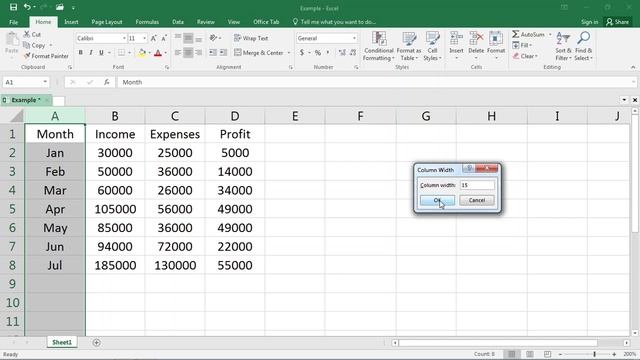Click Cancel in Column Width dialog

[x=476, y=200]
